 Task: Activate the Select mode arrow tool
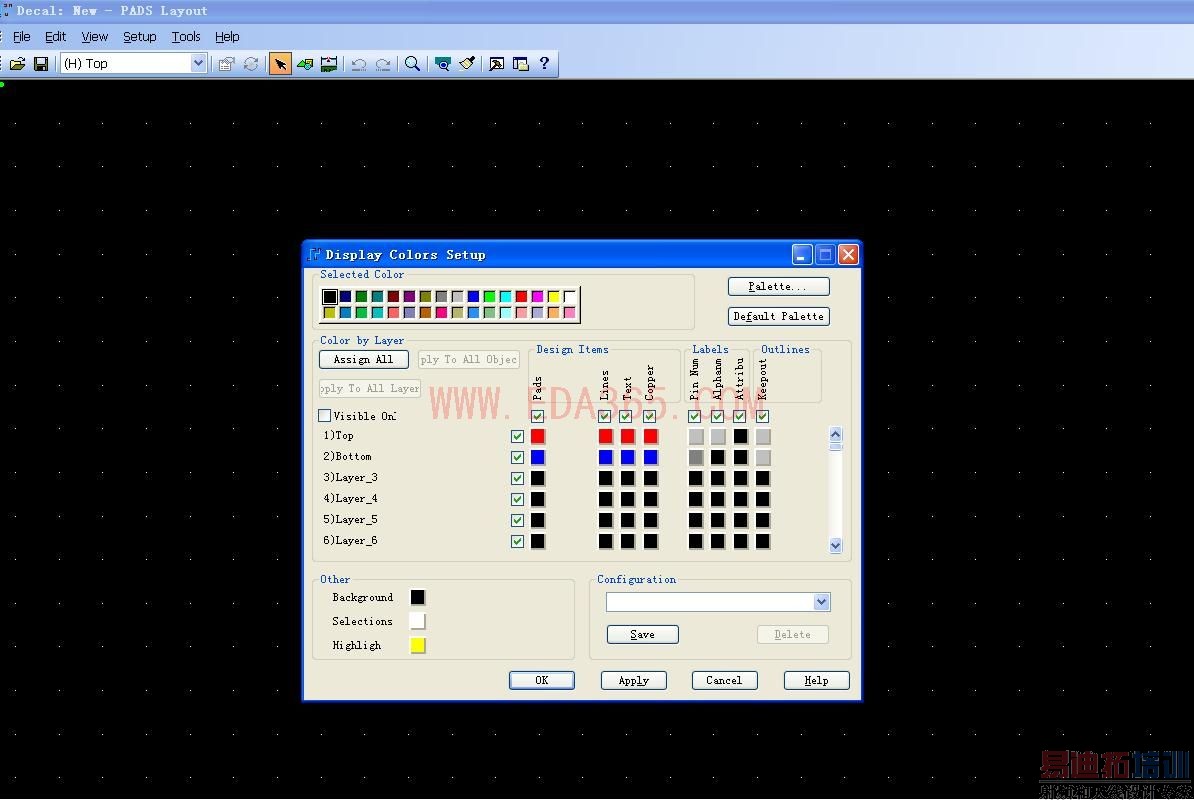279,64
